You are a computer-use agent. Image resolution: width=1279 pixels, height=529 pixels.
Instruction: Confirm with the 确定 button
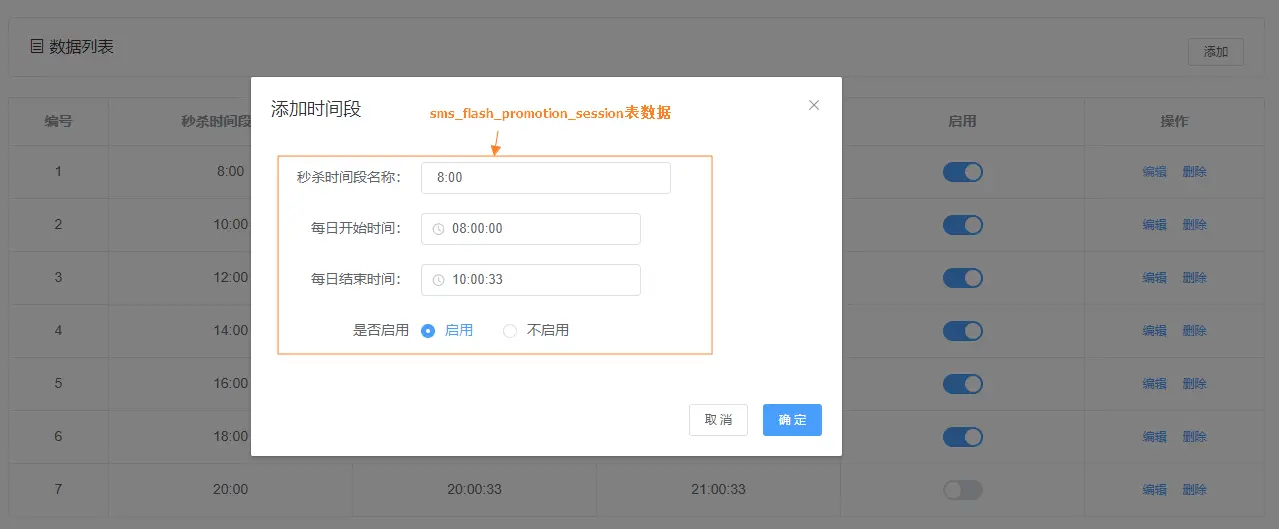pyautogui.click(x=792, y=420)
